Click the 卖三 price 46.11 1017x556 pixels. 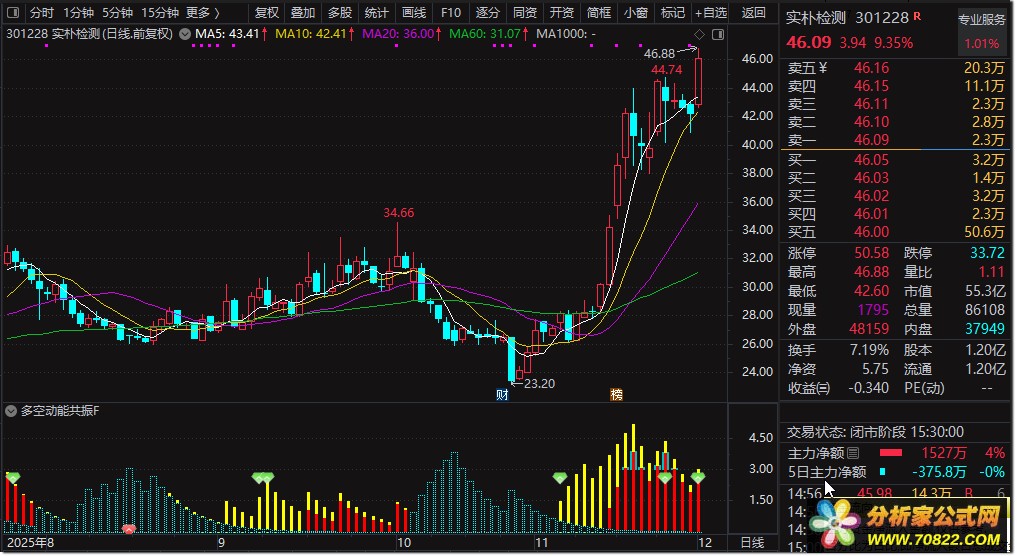click(x=871, y=104)
